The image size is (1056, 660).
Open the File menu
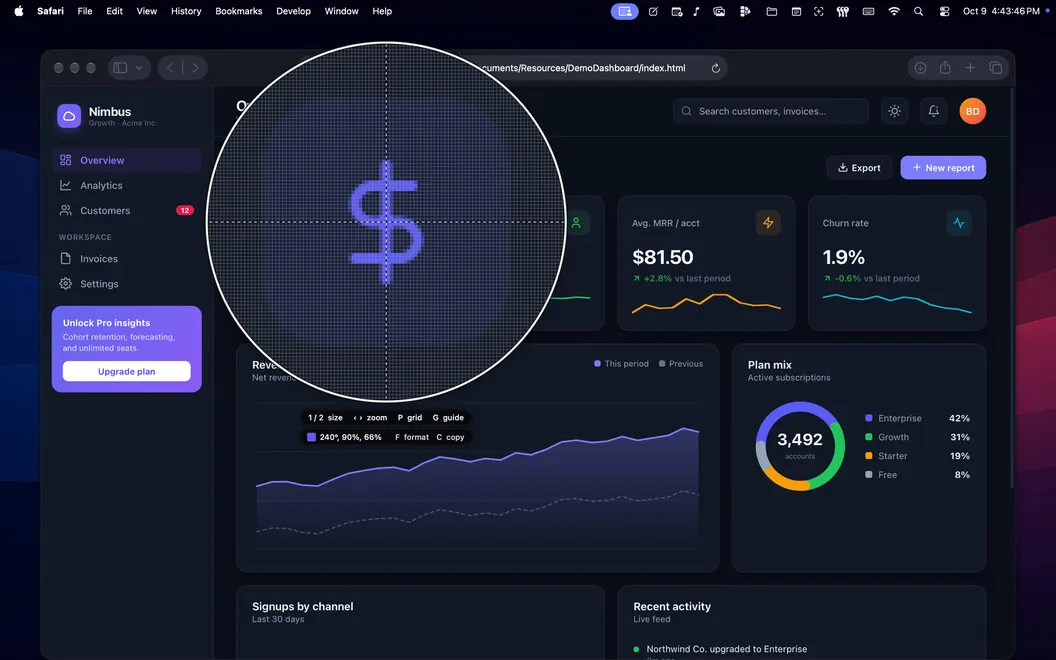(x=85, y=11)
